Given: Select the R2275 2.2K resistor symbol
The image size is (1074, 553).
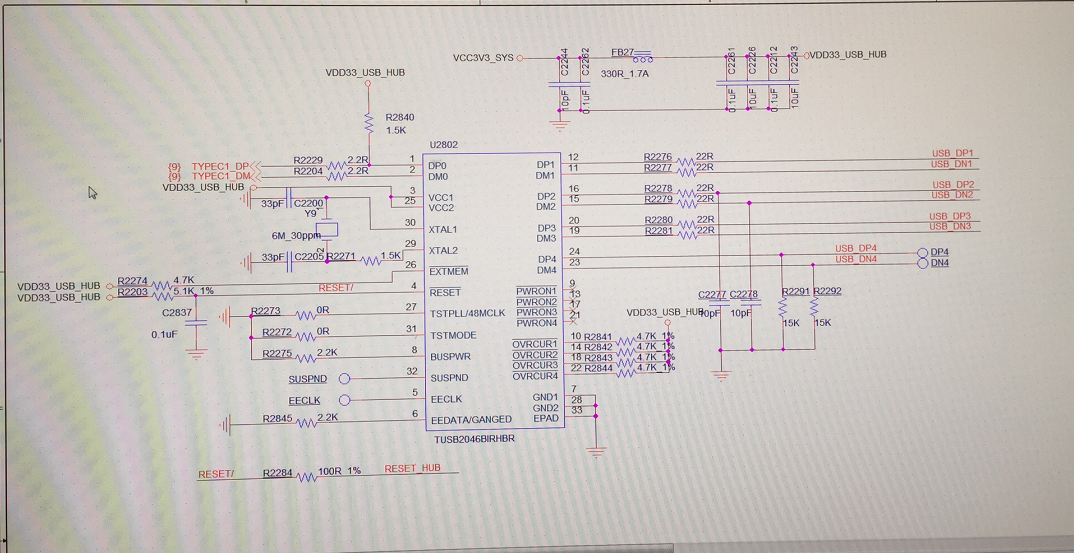Looking at the screenshot, I should tap(306, 358).
